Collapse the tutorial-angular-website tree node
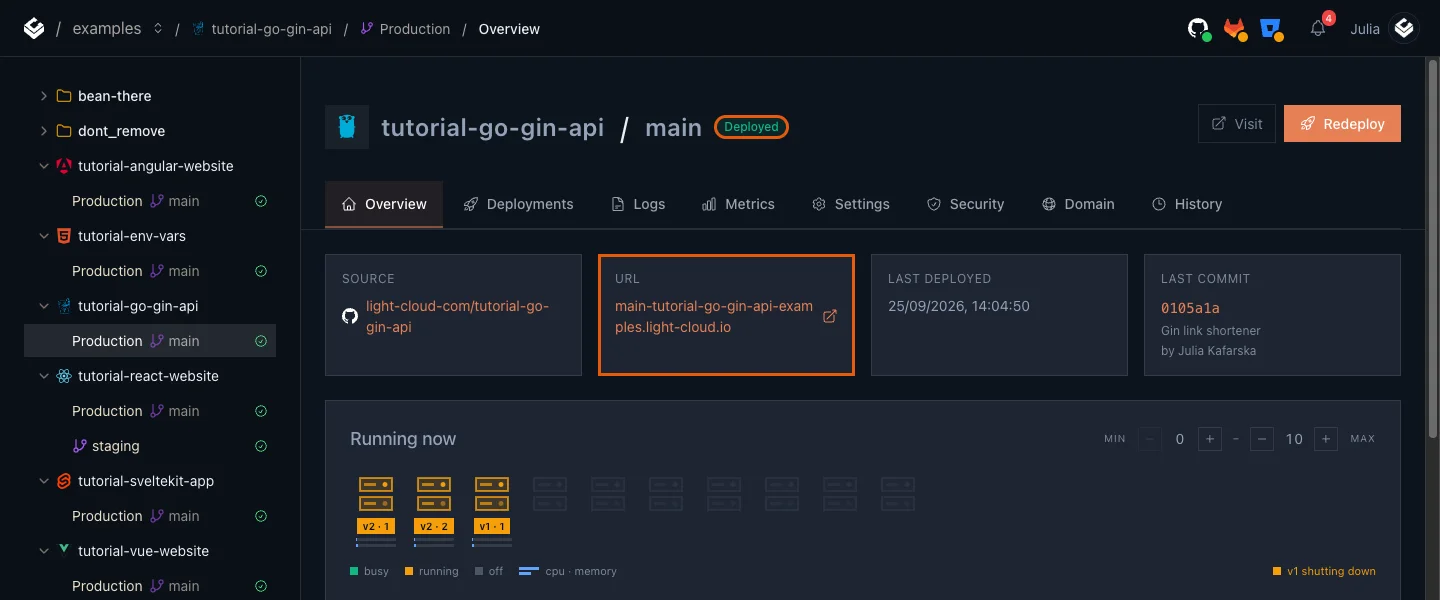Screen dimensions: 1440x600 point(43,166)
